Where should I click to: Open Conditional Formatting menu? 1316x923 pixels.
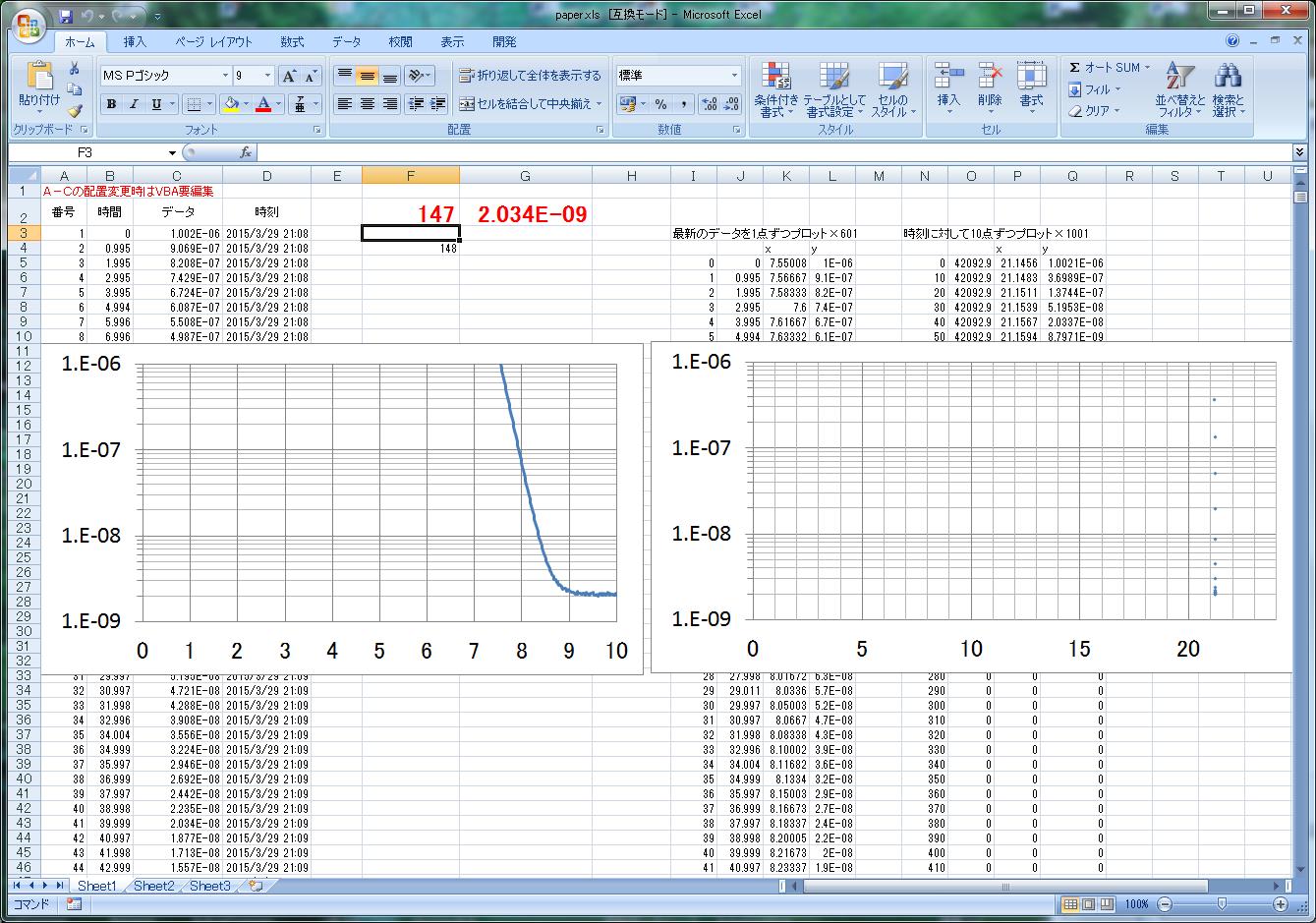tap(777, 90)
